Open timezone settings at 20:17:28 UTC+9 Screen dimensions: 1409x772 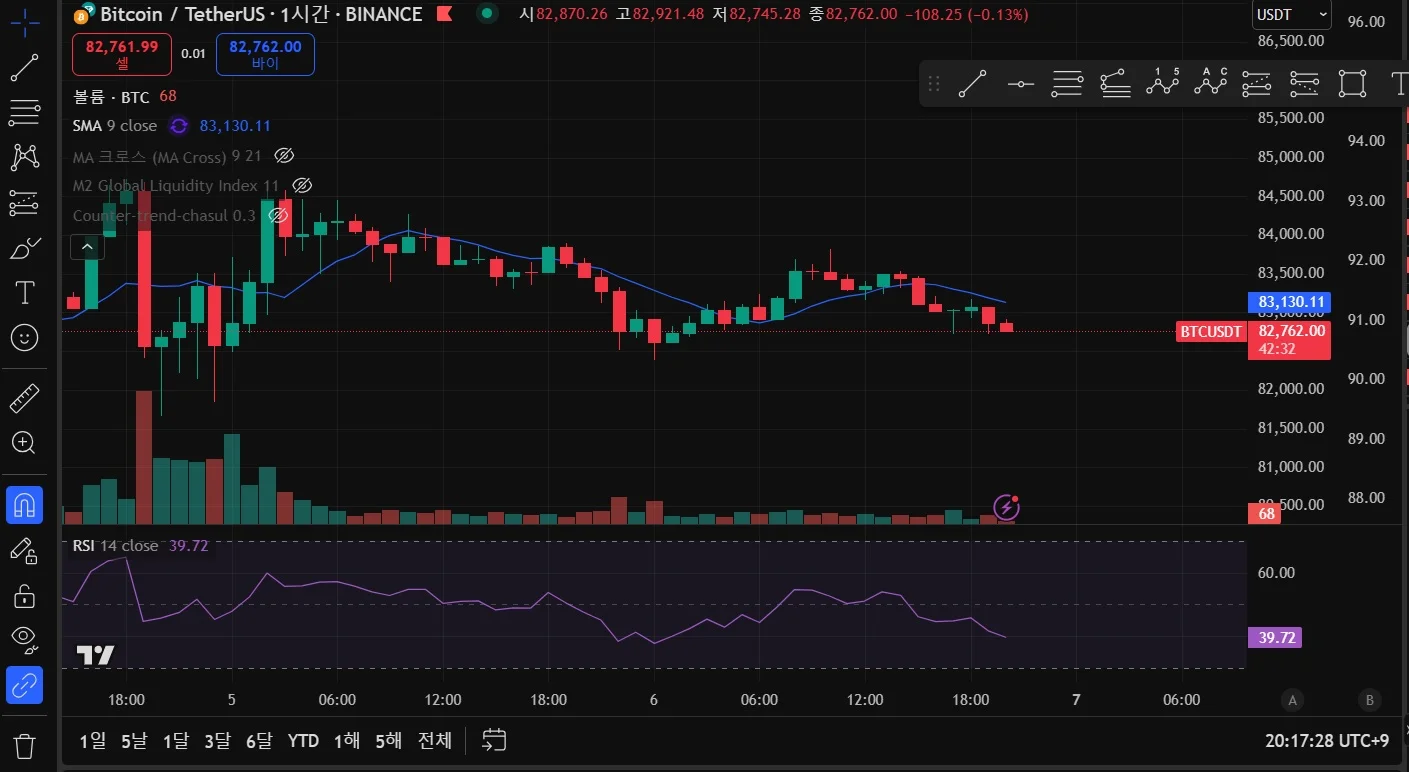1327,741
